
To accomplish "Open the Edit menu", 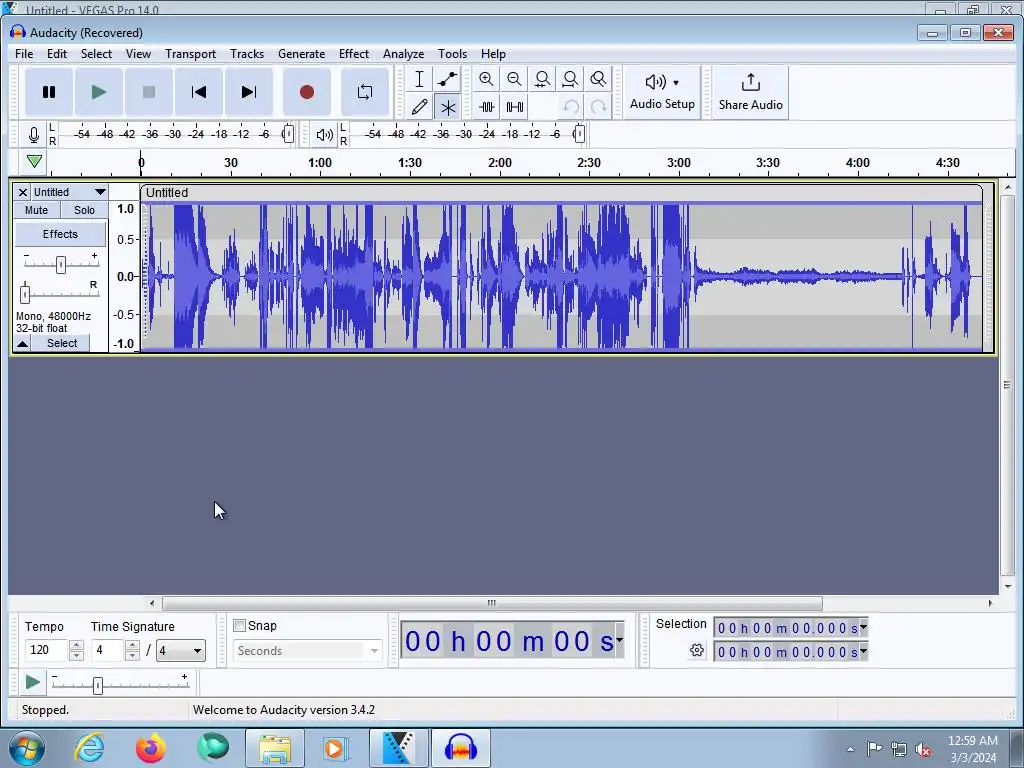I will coord(57,54).
